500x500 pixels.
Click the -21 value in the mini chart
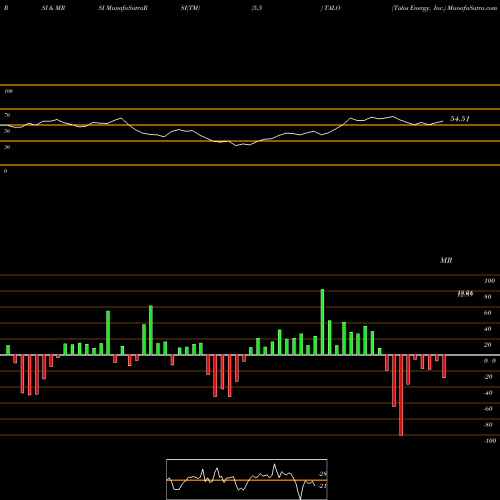point(323,486)
